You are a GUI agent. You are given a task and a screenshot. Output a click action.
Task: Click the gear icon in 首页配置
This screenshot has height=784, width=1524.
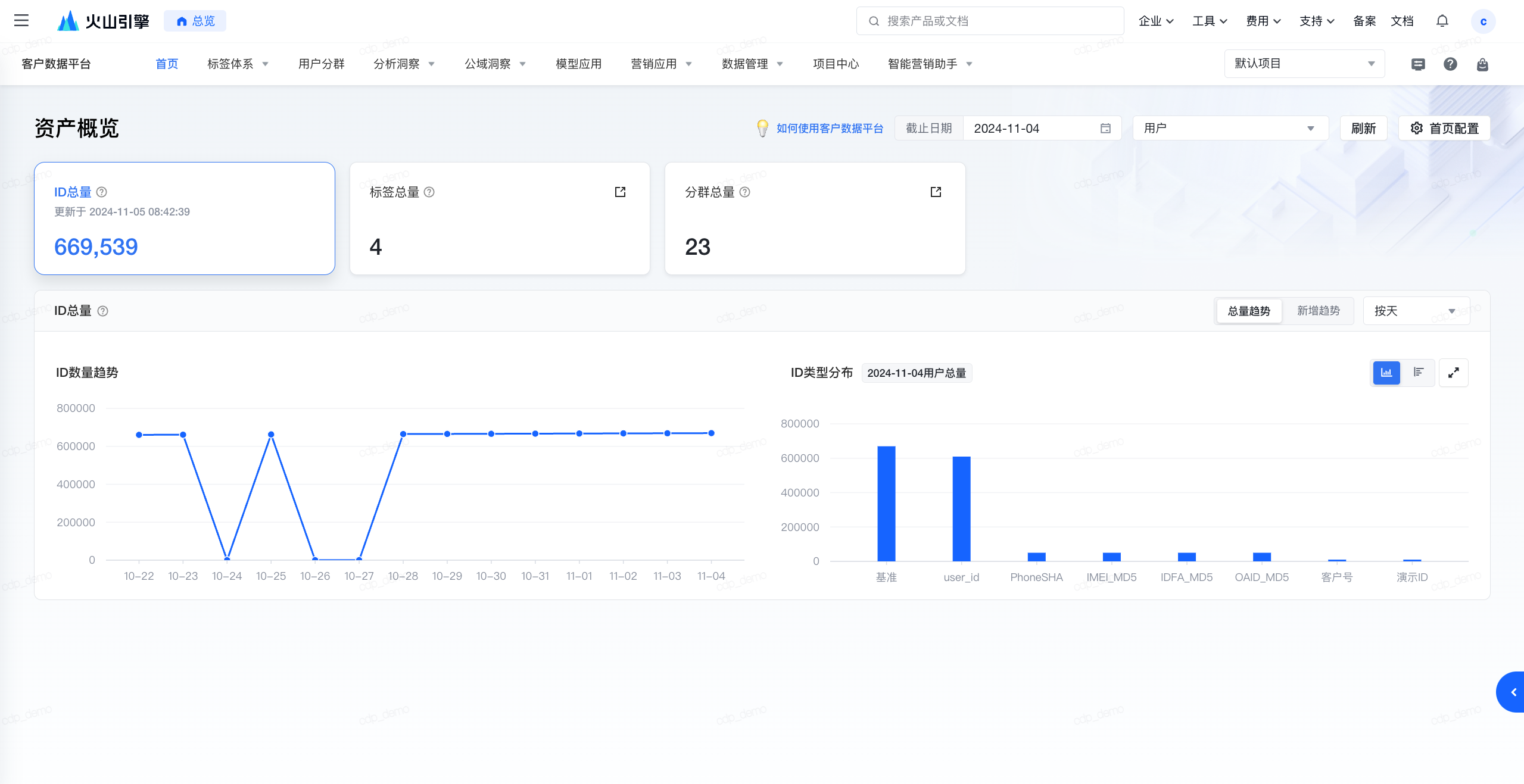[1416, 128]
